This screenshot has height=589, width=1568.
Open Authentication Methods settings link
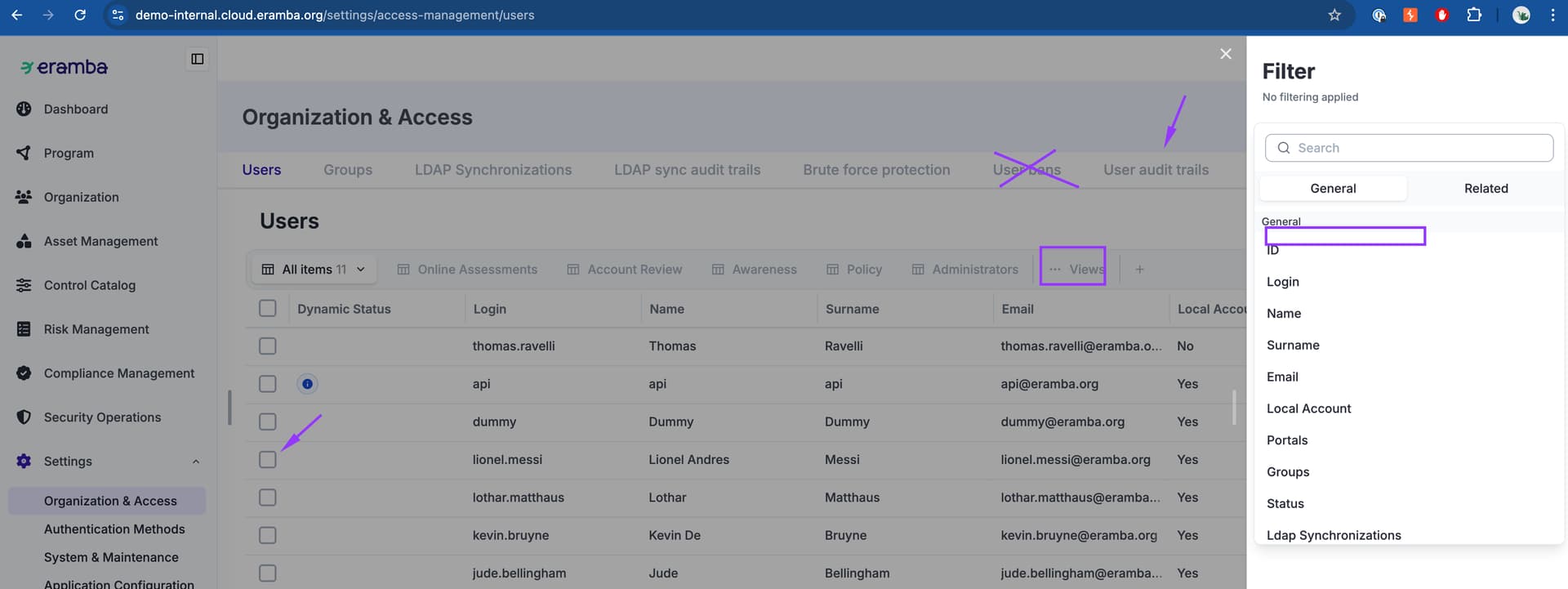pos(114,529)
